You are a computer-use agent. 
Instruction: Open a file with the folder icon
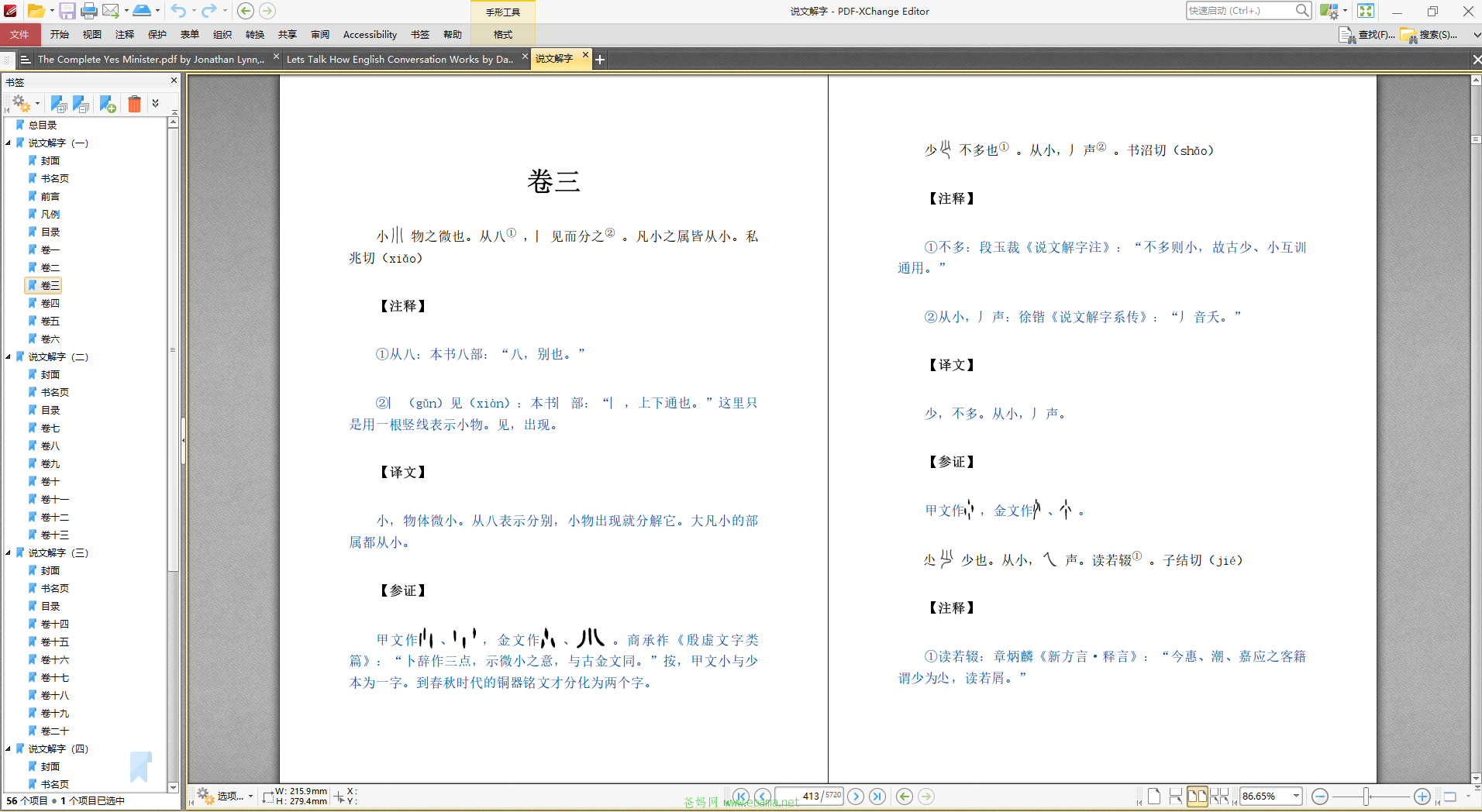36,11
